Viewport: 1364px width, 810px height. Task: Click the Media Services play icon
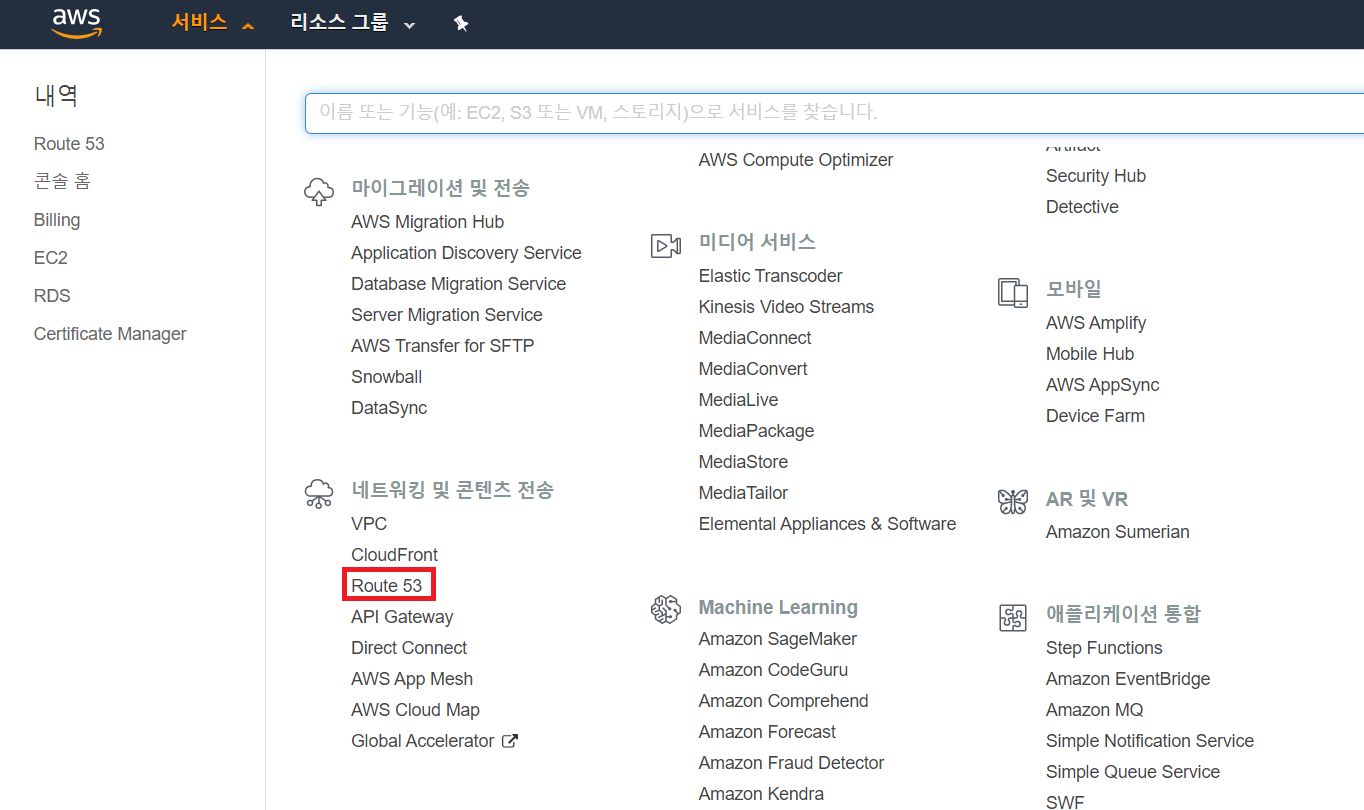(x=666, y=245)
